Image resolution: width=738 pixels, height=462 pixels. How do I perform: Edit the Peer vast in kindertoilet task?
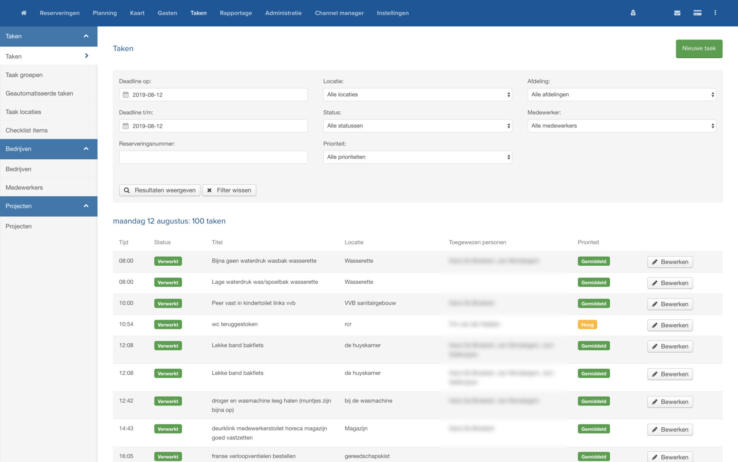670,304
